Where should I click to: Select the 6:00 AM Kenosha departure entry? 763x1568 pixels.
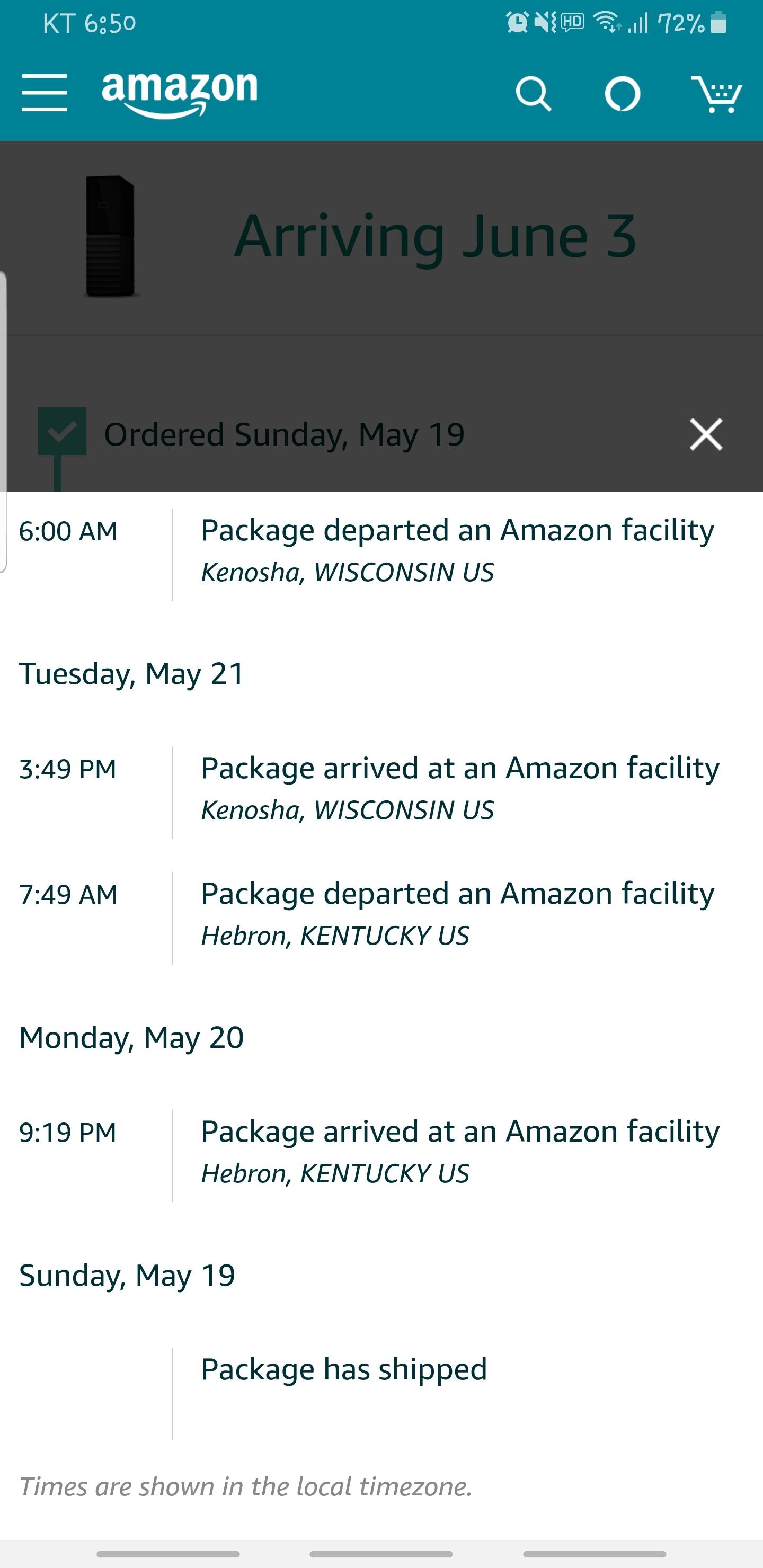point(457,550)
